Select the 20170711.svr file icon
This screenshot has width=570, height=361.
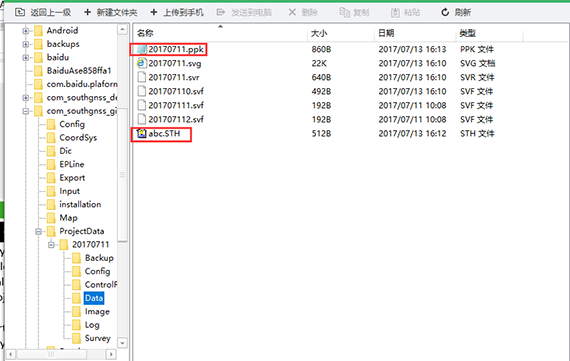tap(142, 77)
